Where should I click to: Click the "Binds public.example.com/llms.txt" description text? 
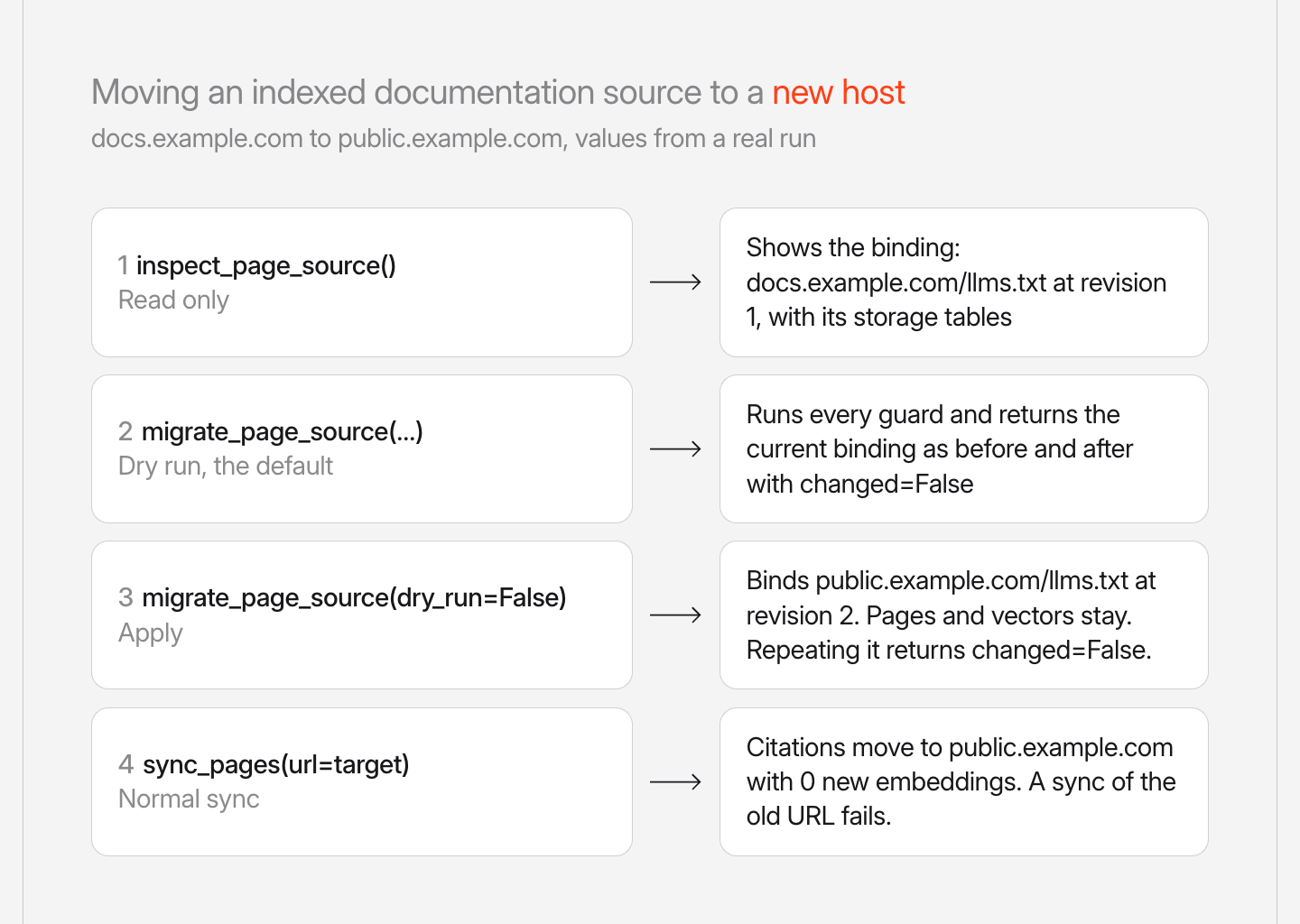[952, 615]
